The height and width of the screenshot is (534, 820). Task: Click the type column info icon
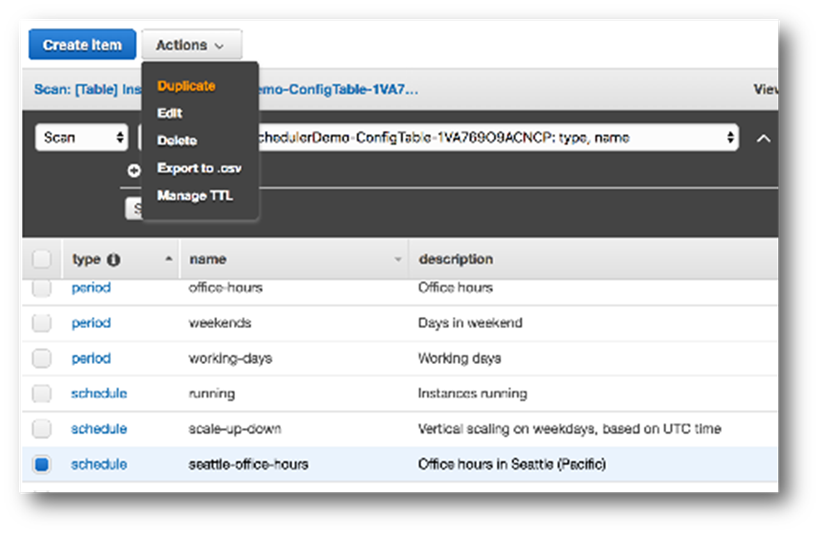click(x=113, y=260)
